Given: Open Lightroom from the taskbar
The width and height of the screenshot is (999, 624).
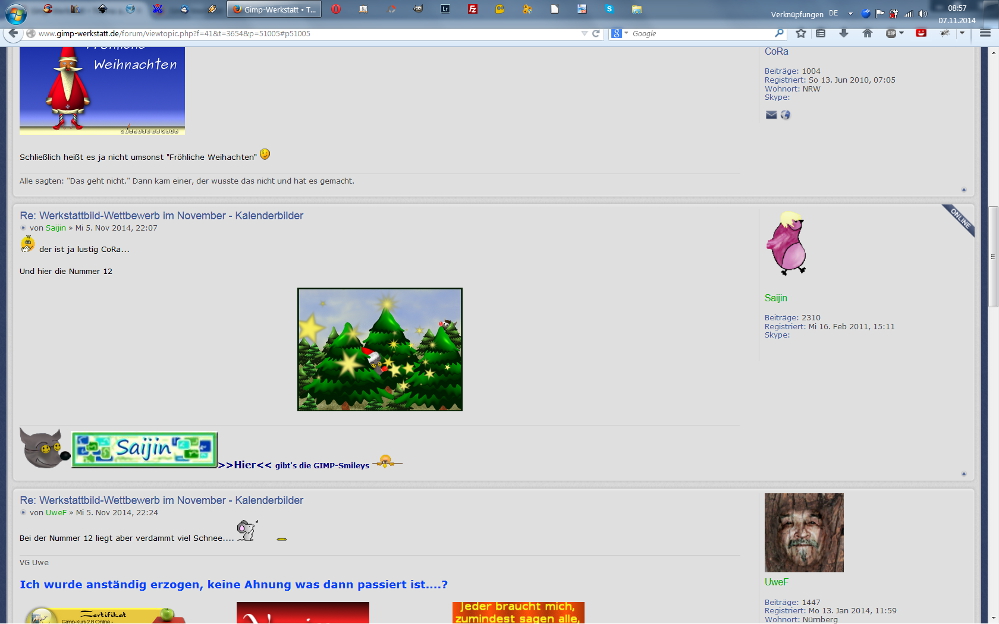Looking at the screenshot, I should point(445,9).
